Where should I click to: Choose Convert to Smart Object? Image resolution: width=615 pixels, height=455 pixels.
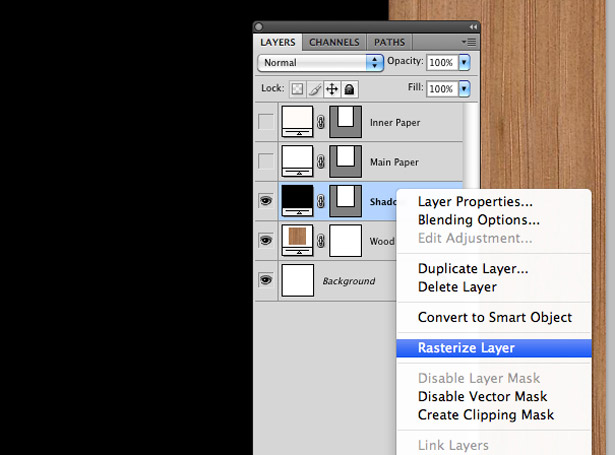pyautogui.click(x=495, y=317)
